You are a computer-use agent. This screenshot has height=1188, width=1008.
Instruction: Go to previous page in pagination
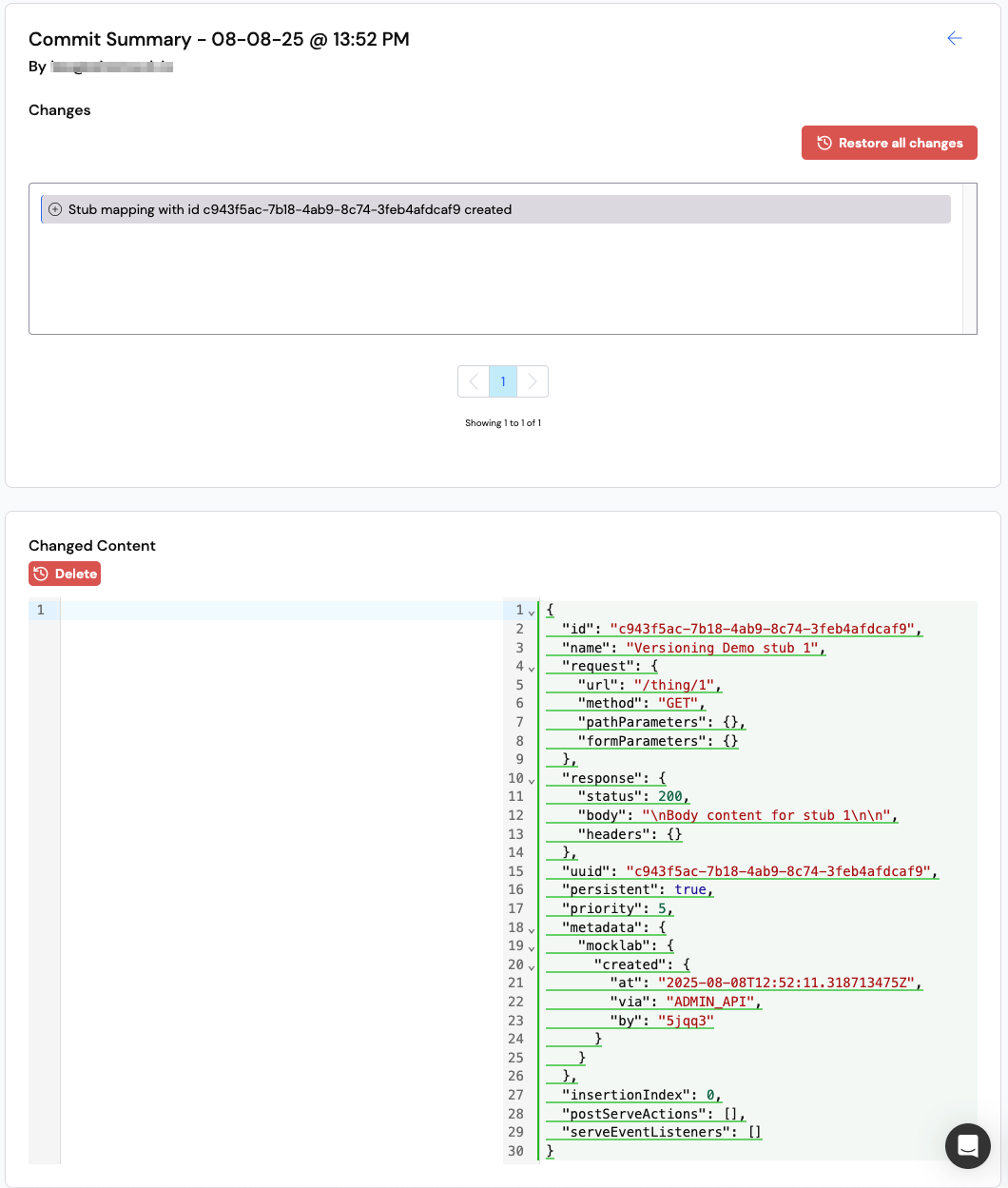[474, 381]
